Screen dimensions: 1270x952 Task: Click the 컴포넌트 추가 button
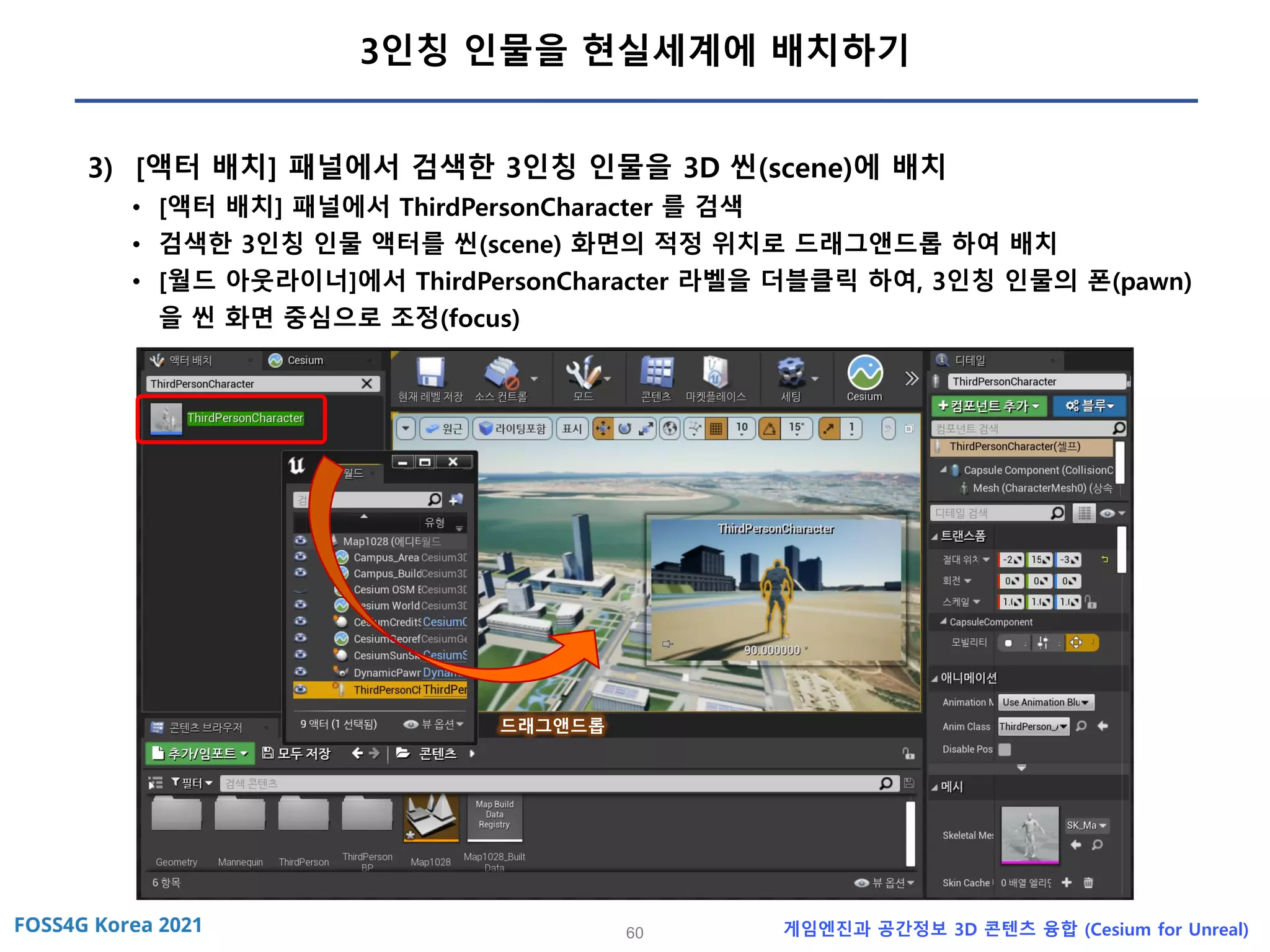coord(988,406)
